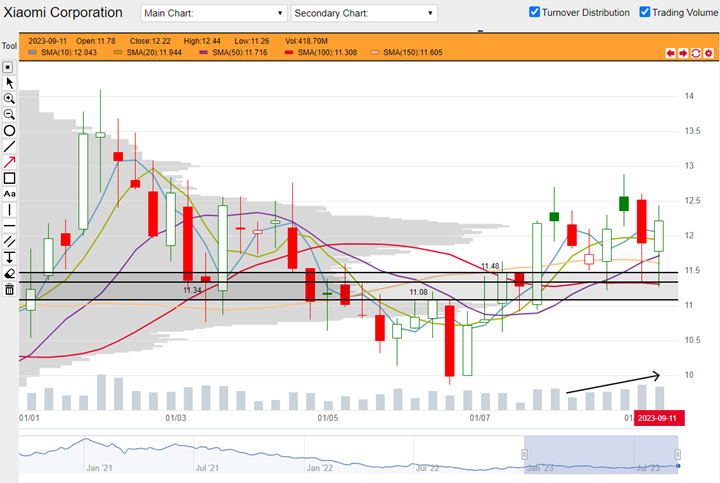
Task: Click the SMA(50) purple legend swatch
Action: click(203, 53)
